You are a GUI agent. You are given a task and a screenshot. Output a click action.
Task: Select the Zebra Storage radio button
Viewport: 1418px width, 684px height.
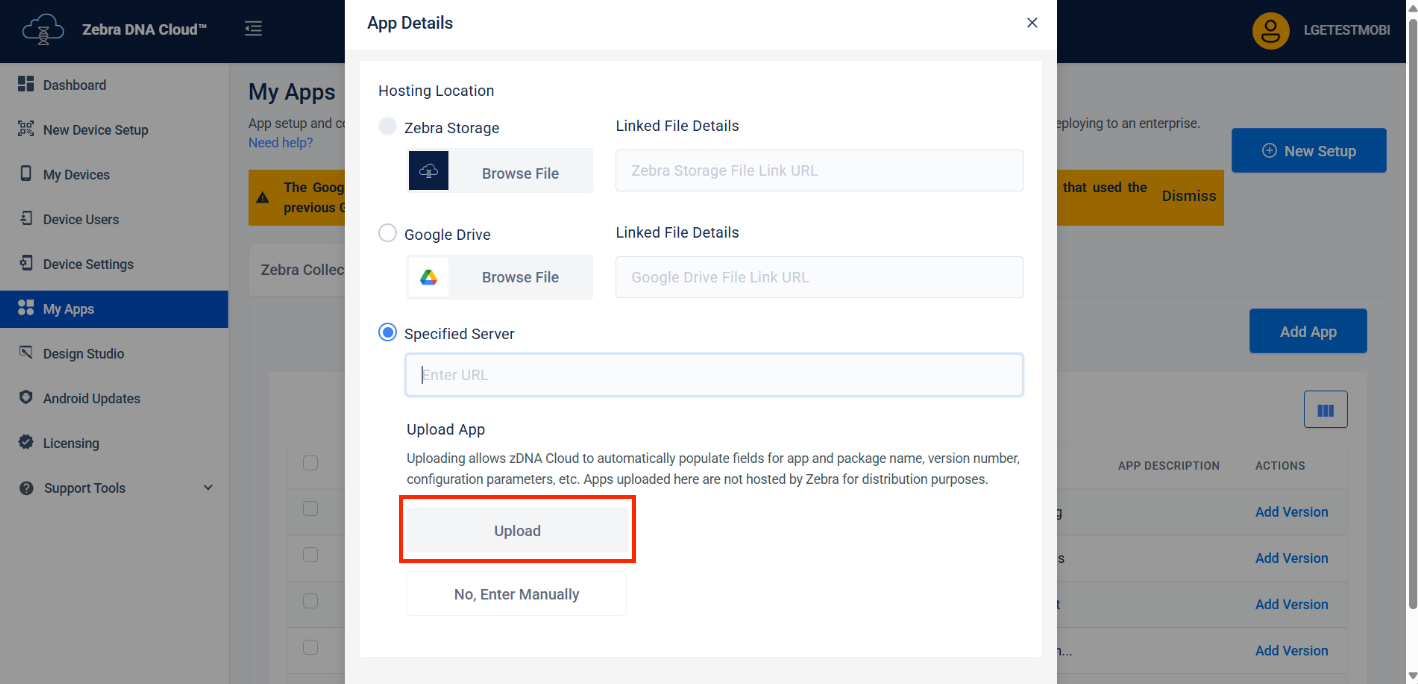[388, 127]
